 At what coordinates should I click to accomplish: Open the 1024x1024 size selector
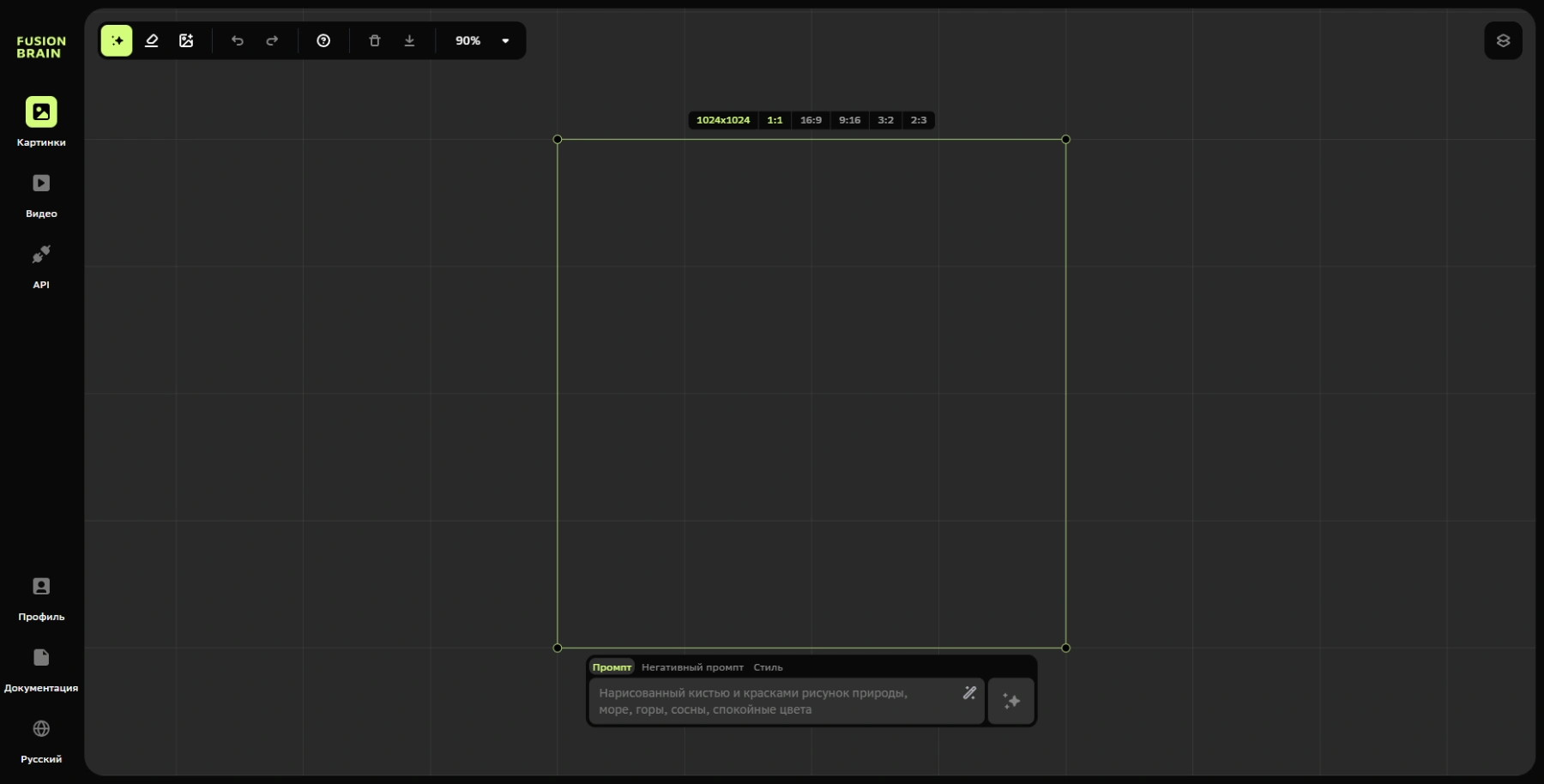(722, 120)
